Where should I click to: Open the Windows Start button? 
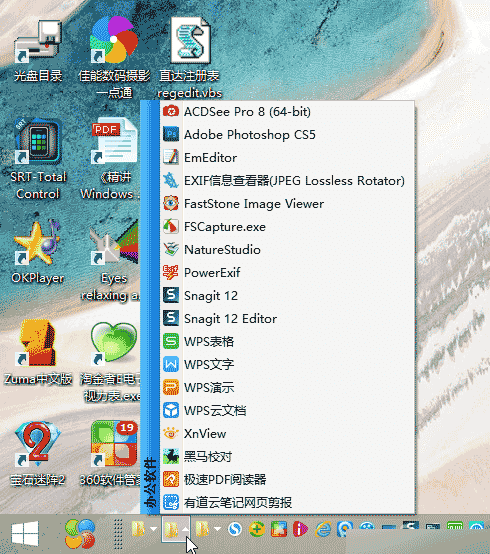click(x=25, y=534)
